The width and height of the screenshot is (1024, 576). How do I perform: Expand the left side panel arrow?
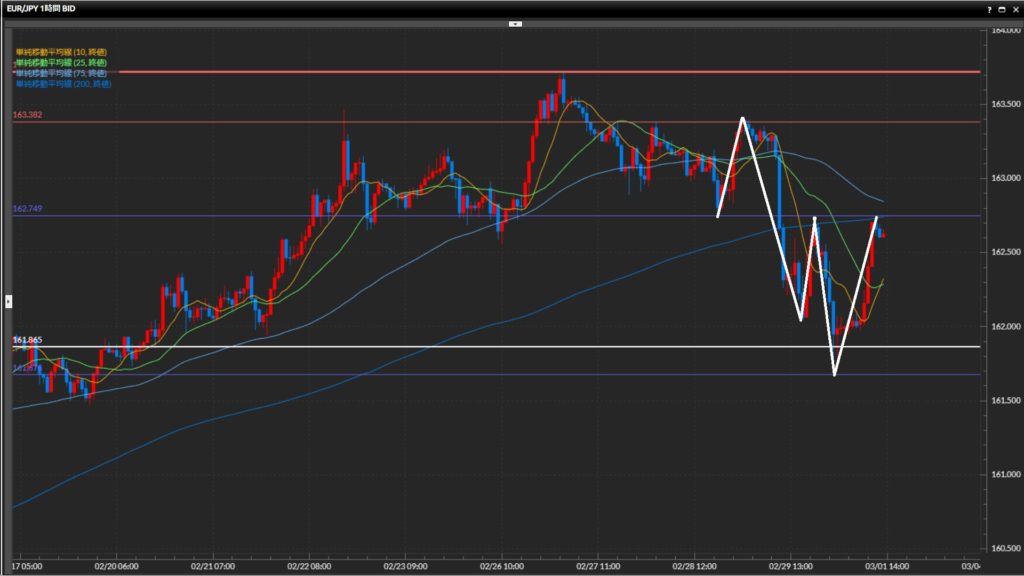pyautogui.click(x=8, y=300)
